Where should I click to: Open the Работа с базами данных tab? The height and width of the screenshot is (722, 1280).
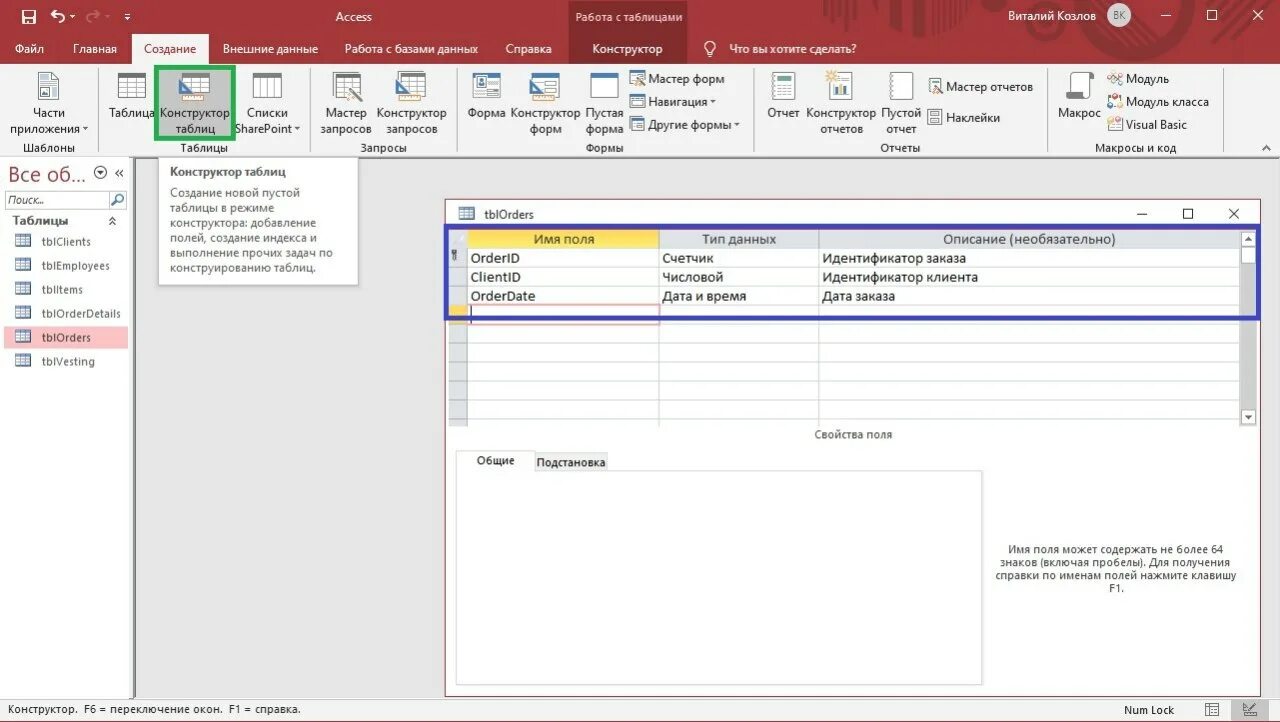coord(411,49)
